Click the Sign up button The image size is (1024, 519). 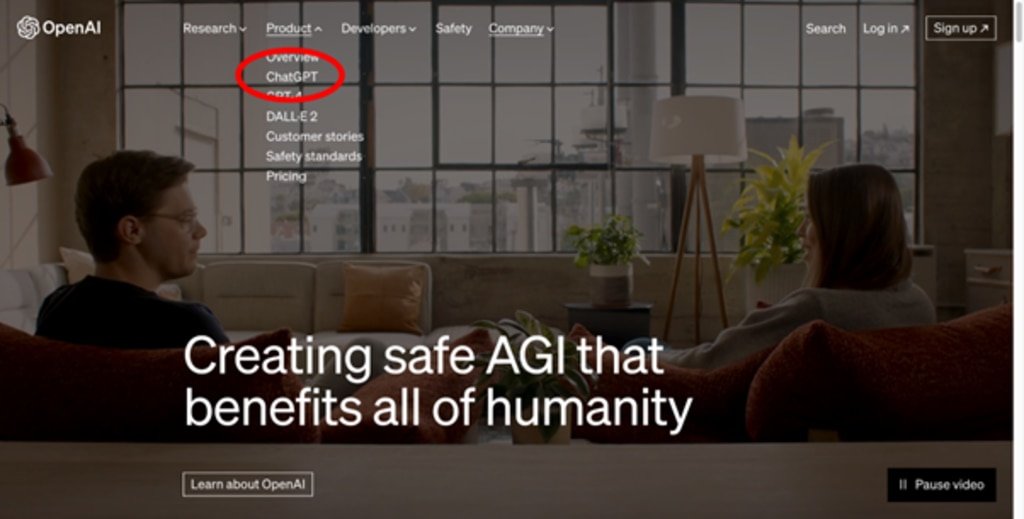tap(961, 28)
